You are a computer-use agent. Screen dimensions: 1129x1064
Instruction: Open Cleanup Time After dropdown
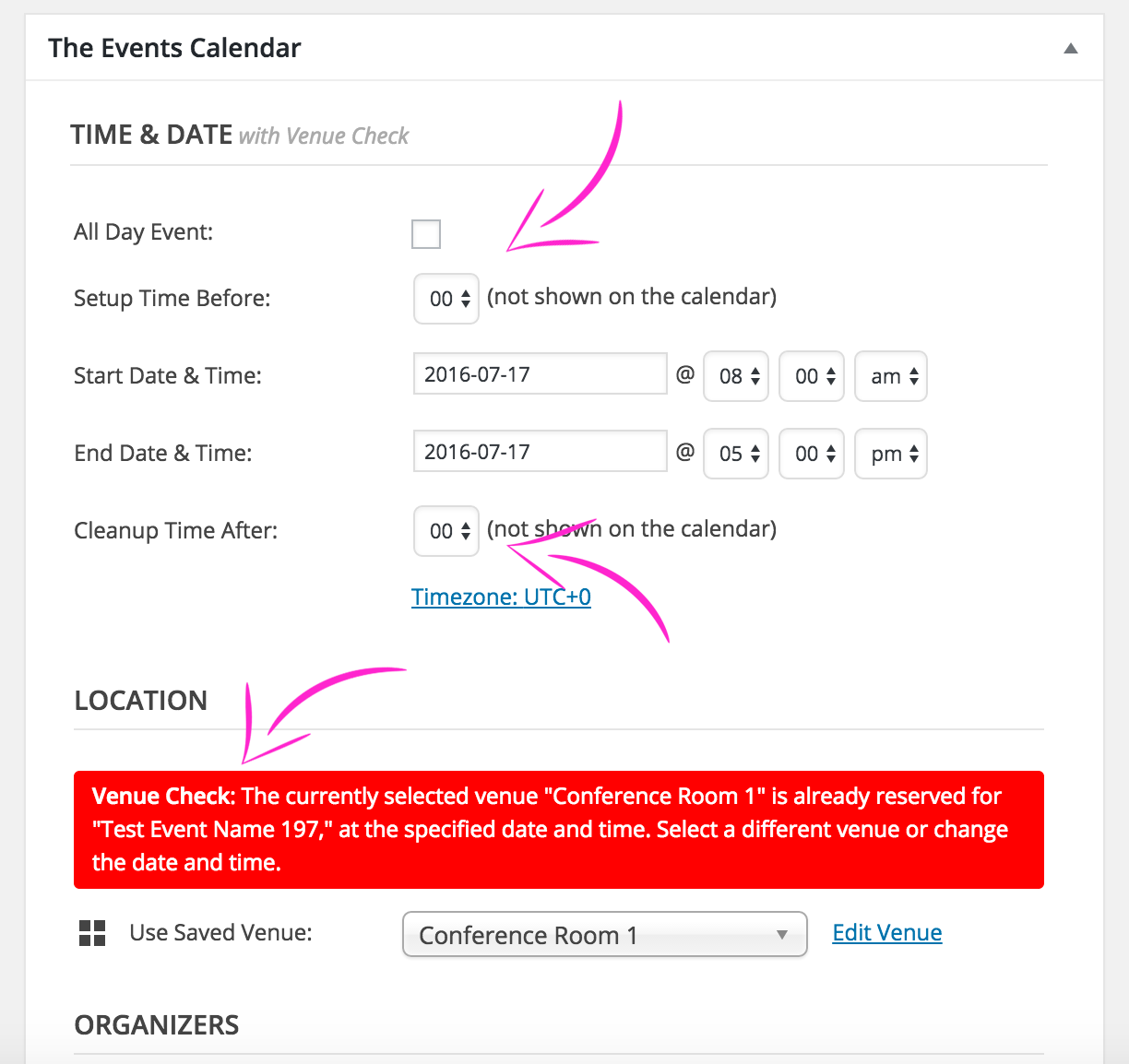(x=446, y=531)
